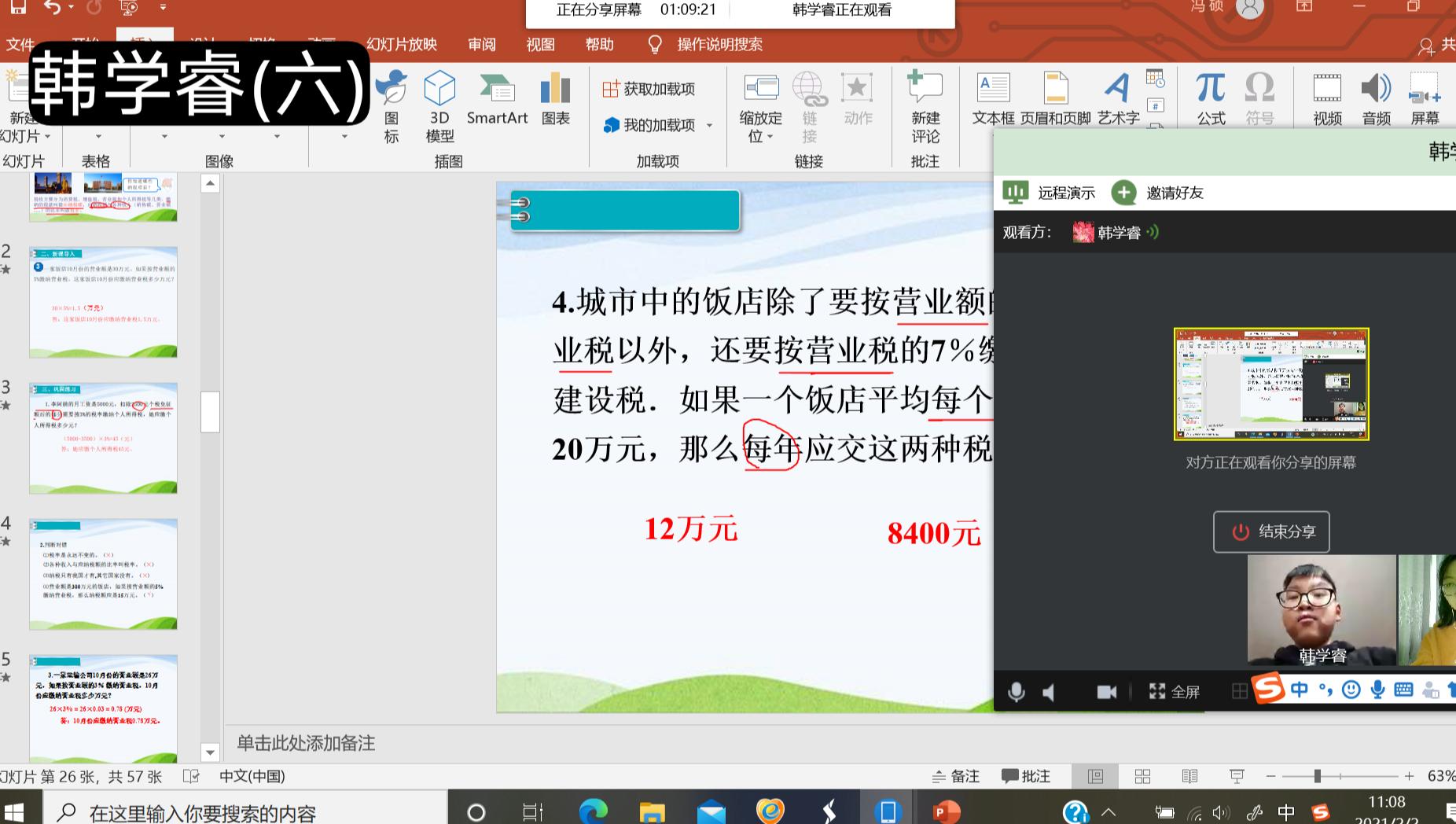The image size is (1456, 824).
Task: Insert a video from the ribbon
Action: click(x=1327, y=100)
